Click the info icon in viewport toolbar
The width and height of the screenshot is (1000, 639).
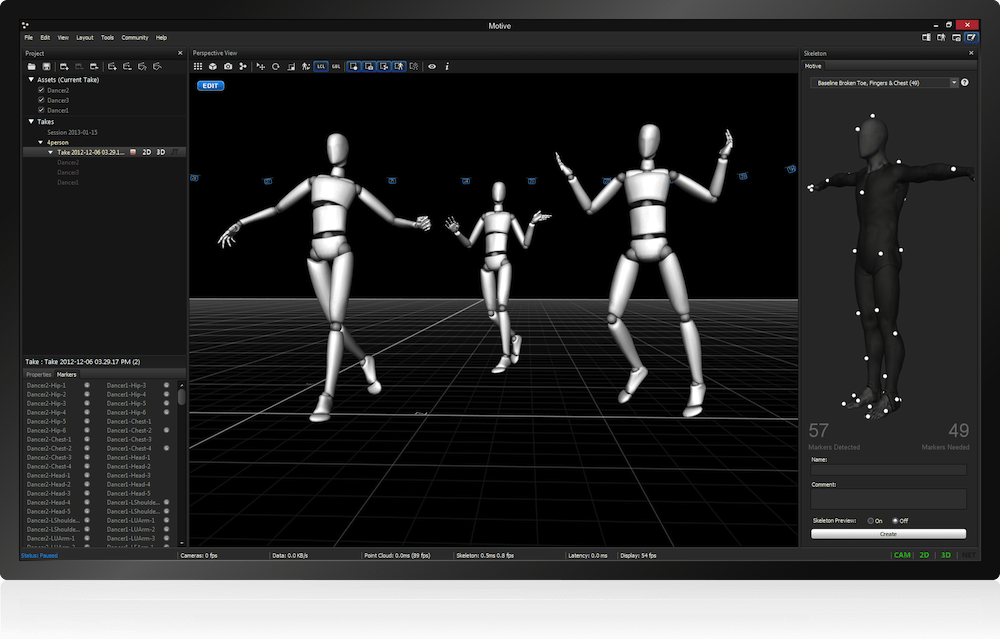coord(447,66)
